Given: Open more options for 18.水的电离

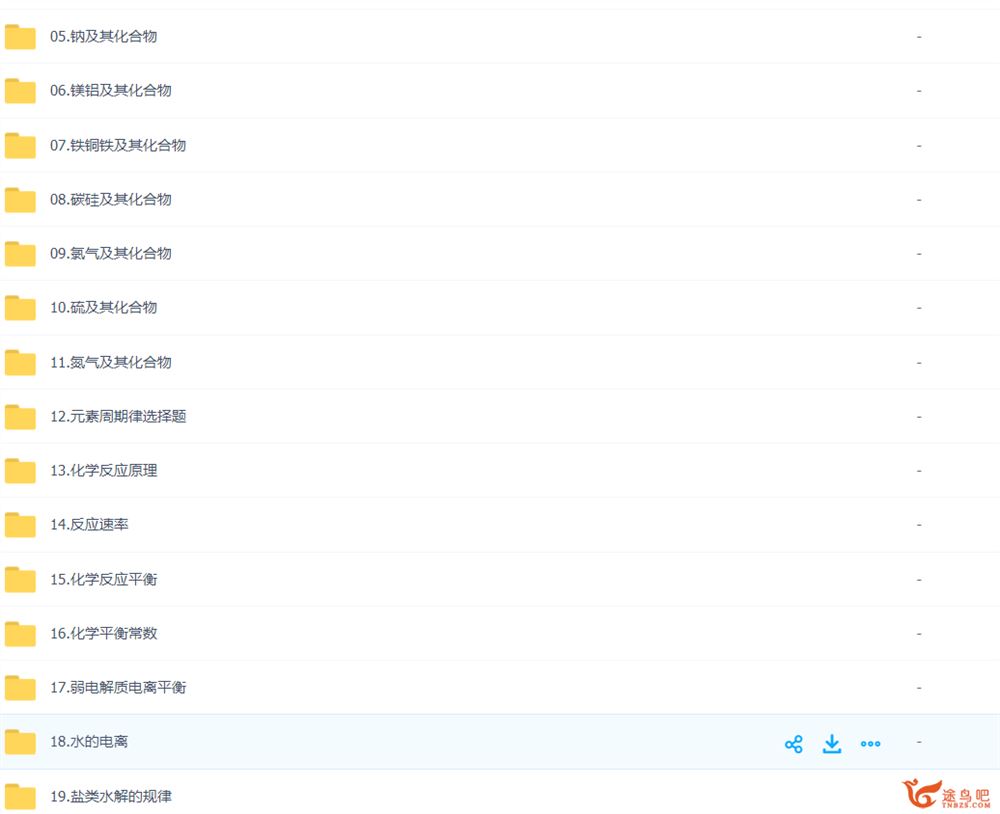Looking at the screenshot, I should pos(871,744).
